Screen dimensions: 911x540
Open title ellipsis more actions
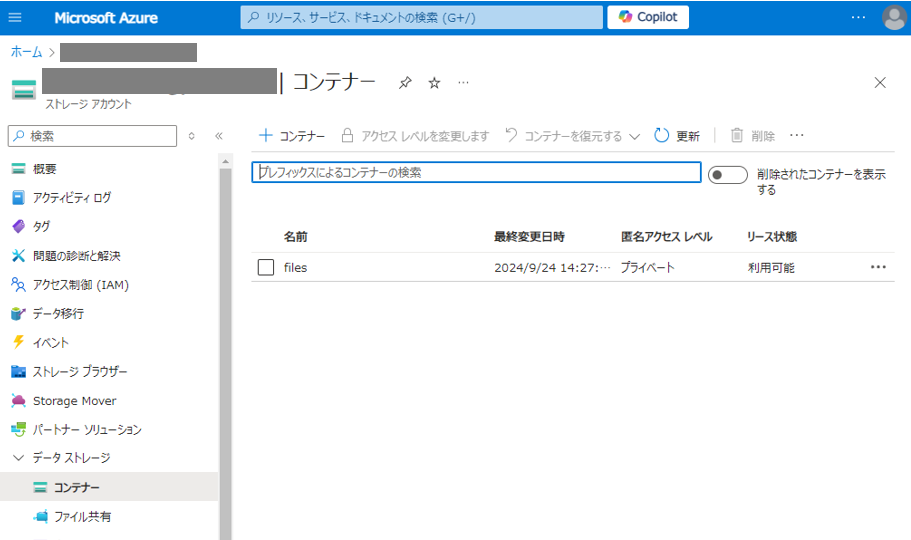[x=463, y=83]
